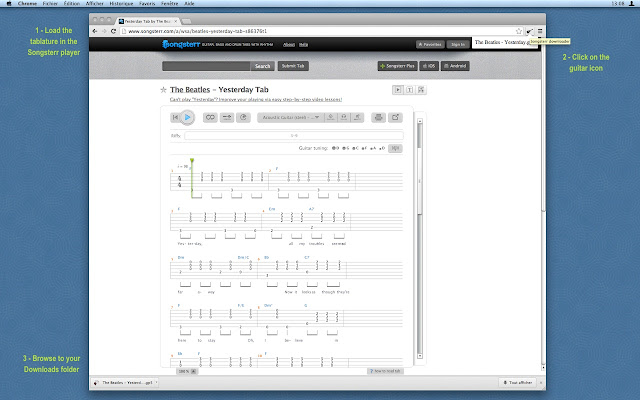Open the Fenêtre menu
This screenshot has width=640, height=400.
click(169, 3)
